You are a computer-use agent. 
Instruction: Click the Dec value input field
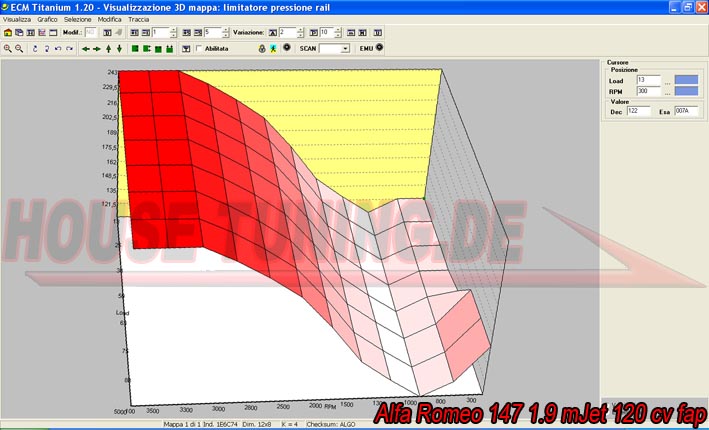[638, 111]
